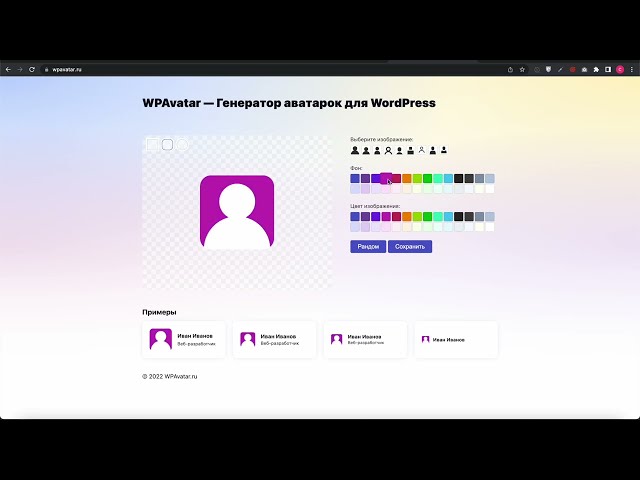Set avatar shape to sharp square
The width and height of the screenshot is (640, 480).
(152, 144)
